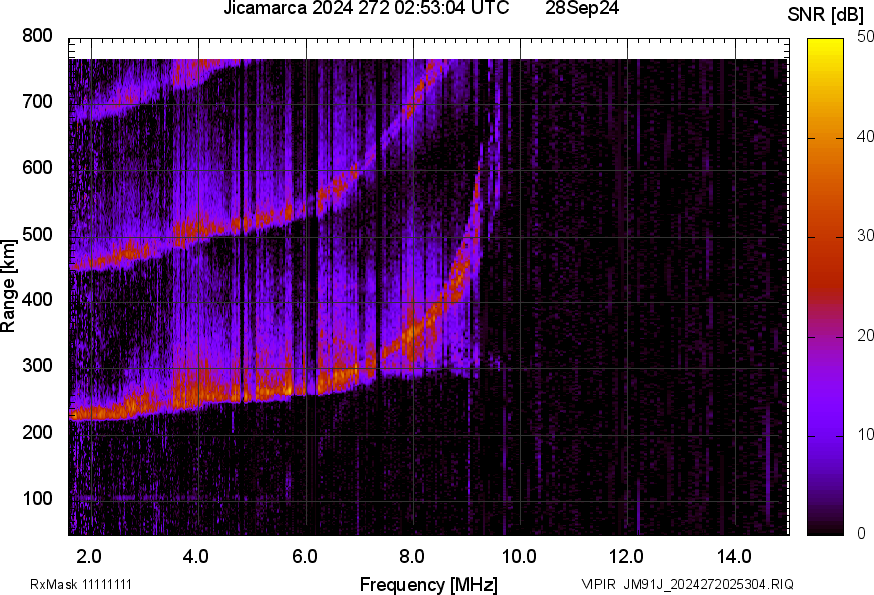Pick the orange-red colorbar region near 30 dB
This screenshot has height=595, width=874.
pos(825,237)
